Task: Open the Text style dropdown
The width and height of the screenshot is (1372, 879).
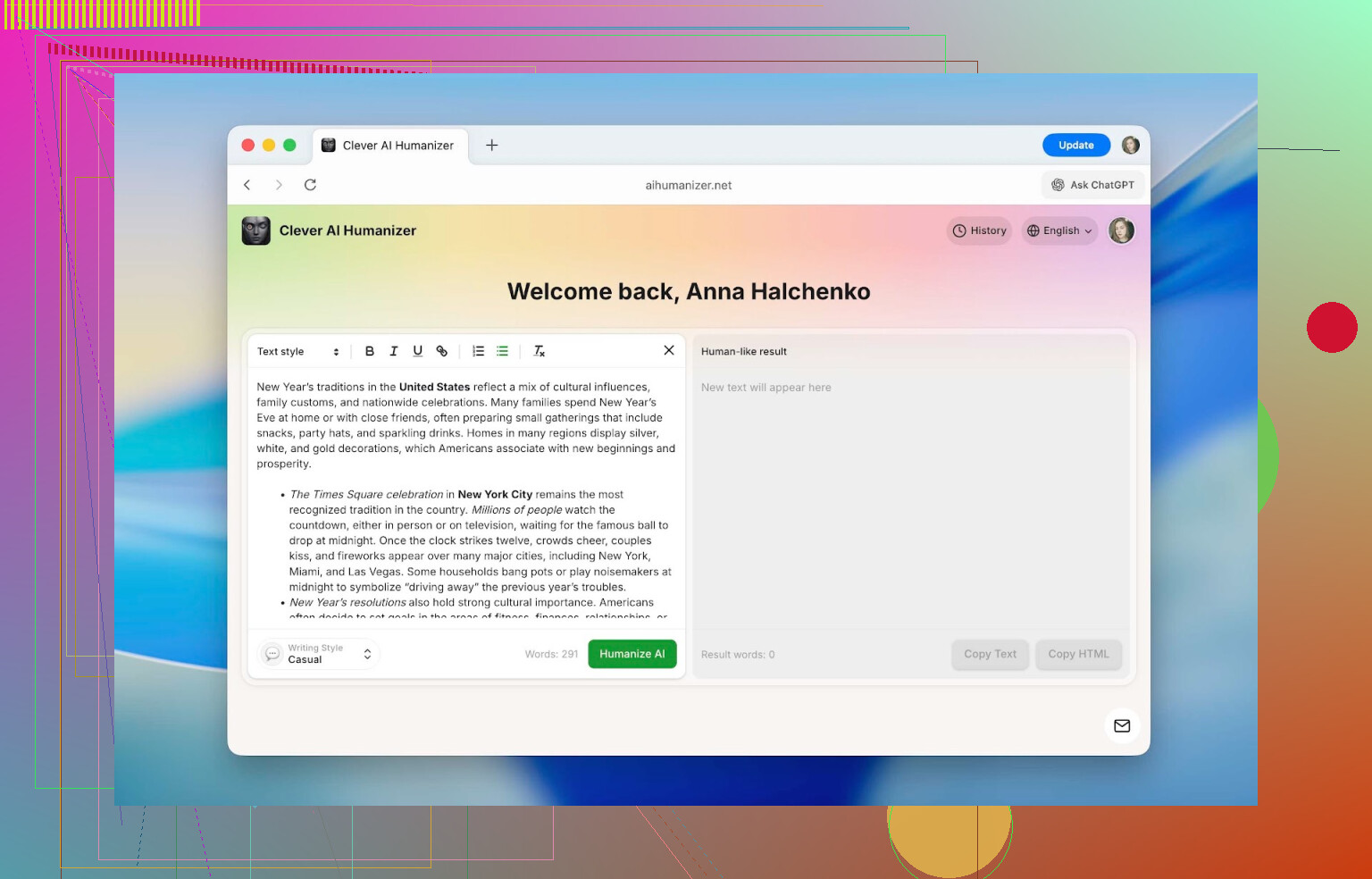Action: coord(298,352)
